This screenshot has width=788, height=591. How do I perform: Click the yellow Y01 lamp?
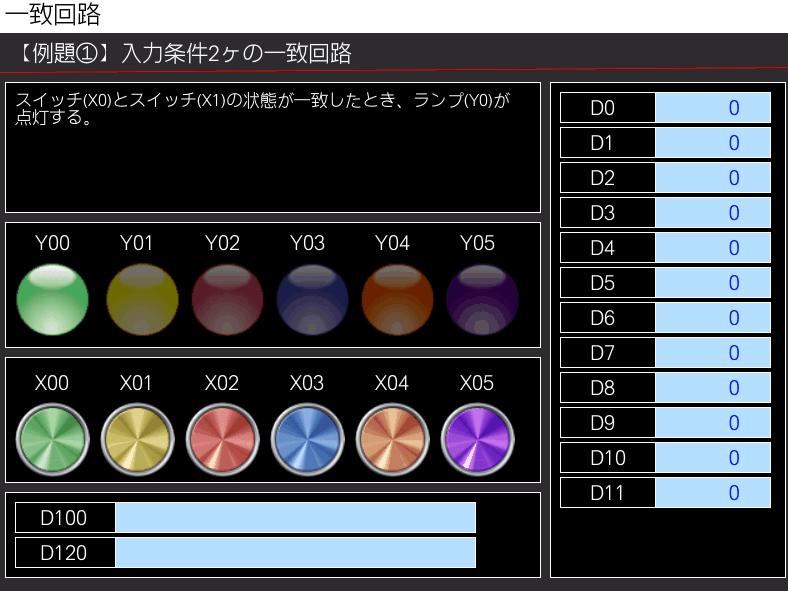pyautogui.click(x=142, y=300)
